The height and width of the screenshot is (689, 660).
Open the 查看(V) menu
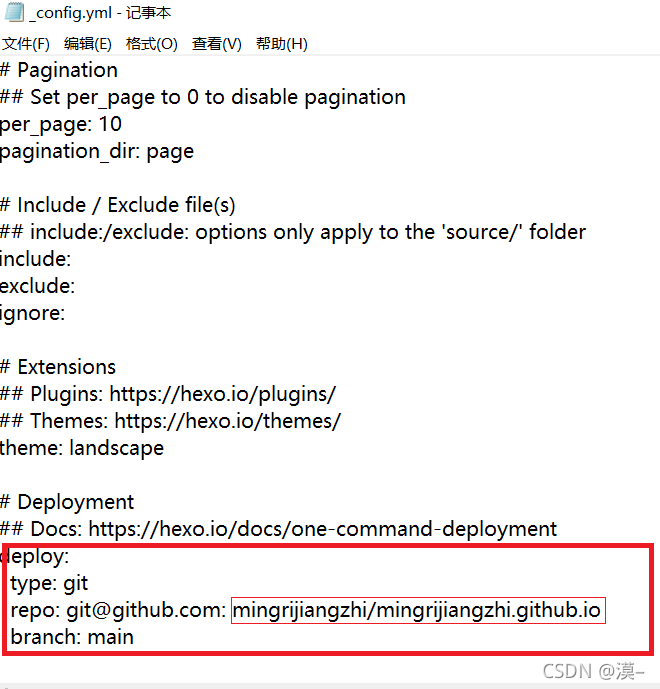coord(217,44)
